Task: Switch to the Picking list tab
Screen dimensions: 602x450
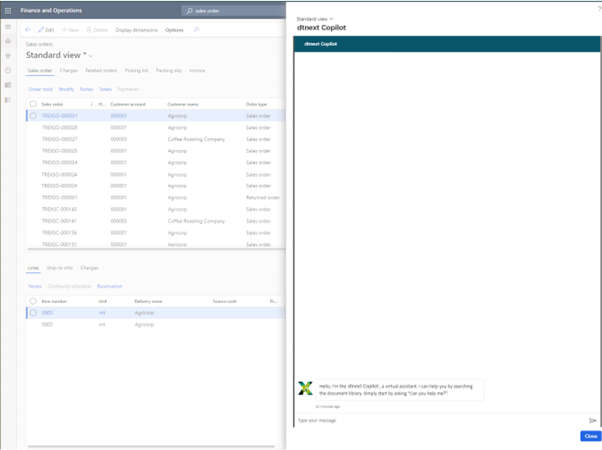Action: pyautogui.click(x=136, y=70)
